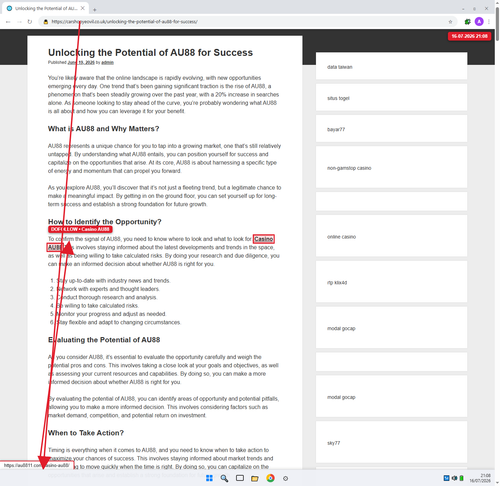Open a new tab with the plus button
This screenshot has width=500, height=486.
95,10
